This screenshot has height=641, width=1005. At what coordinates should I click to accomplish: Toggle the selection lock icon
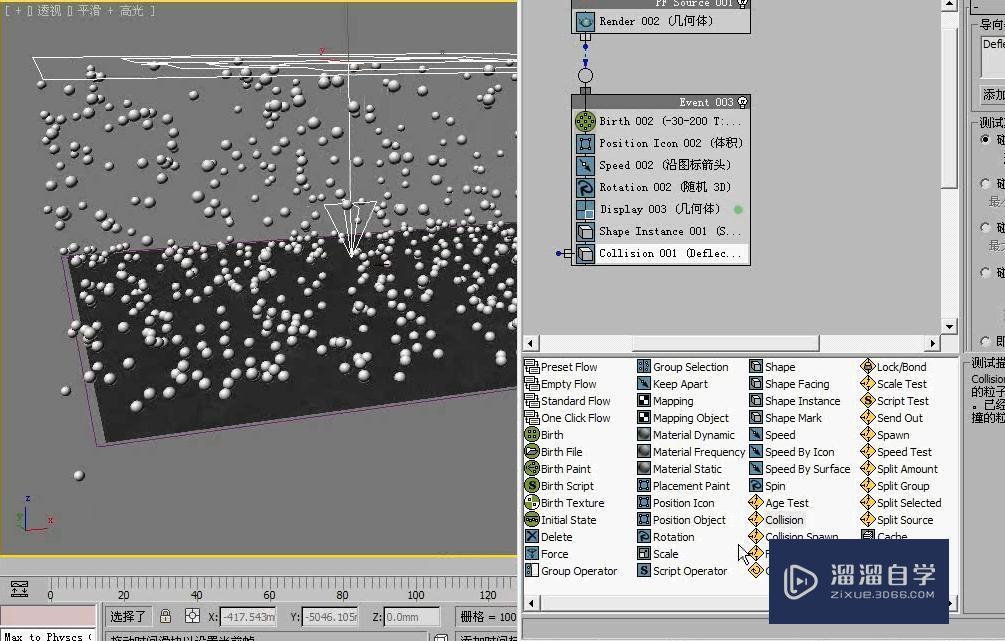(165, 617)
